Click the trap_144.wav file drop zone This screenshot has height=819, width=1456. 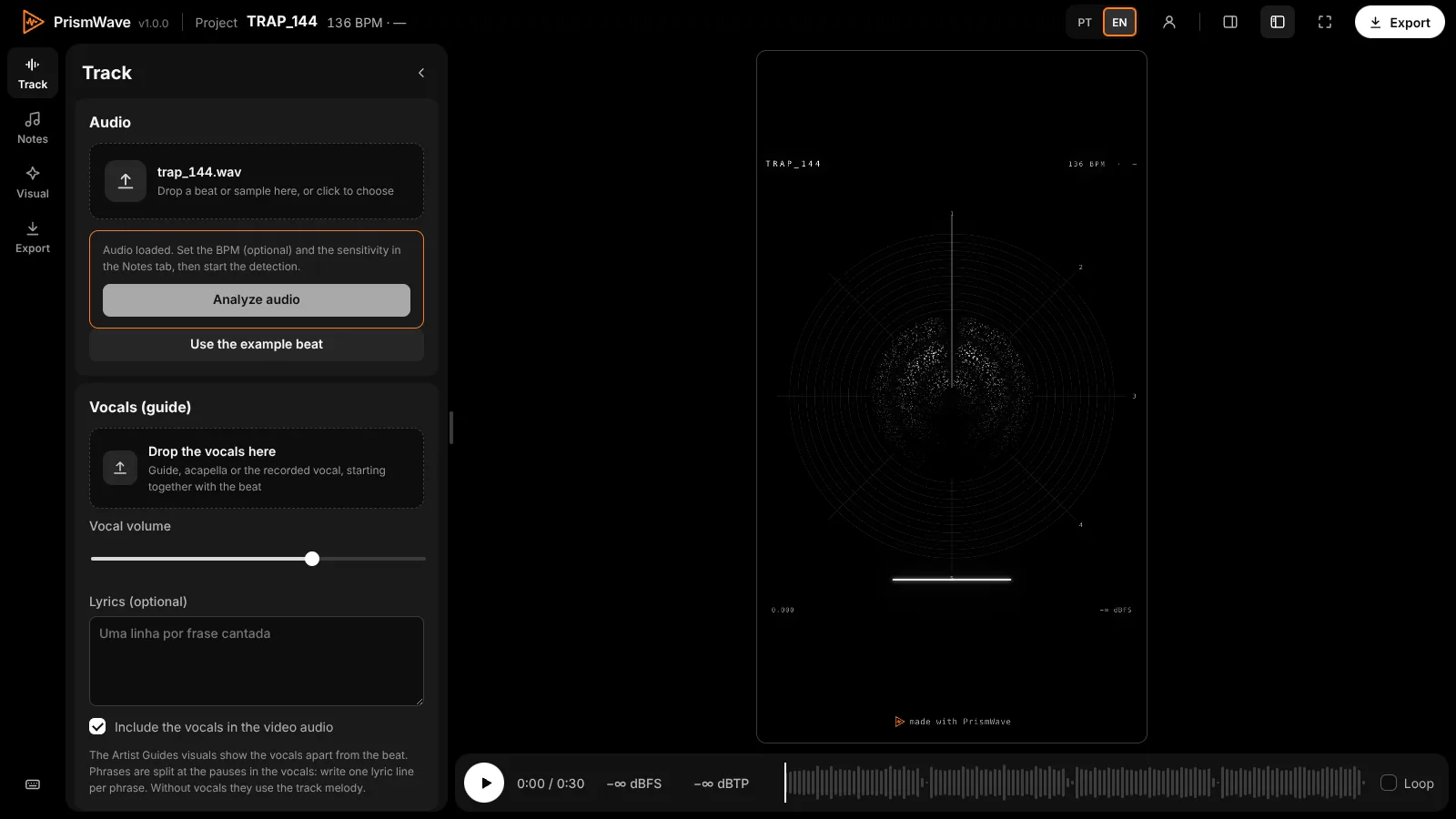257,181
